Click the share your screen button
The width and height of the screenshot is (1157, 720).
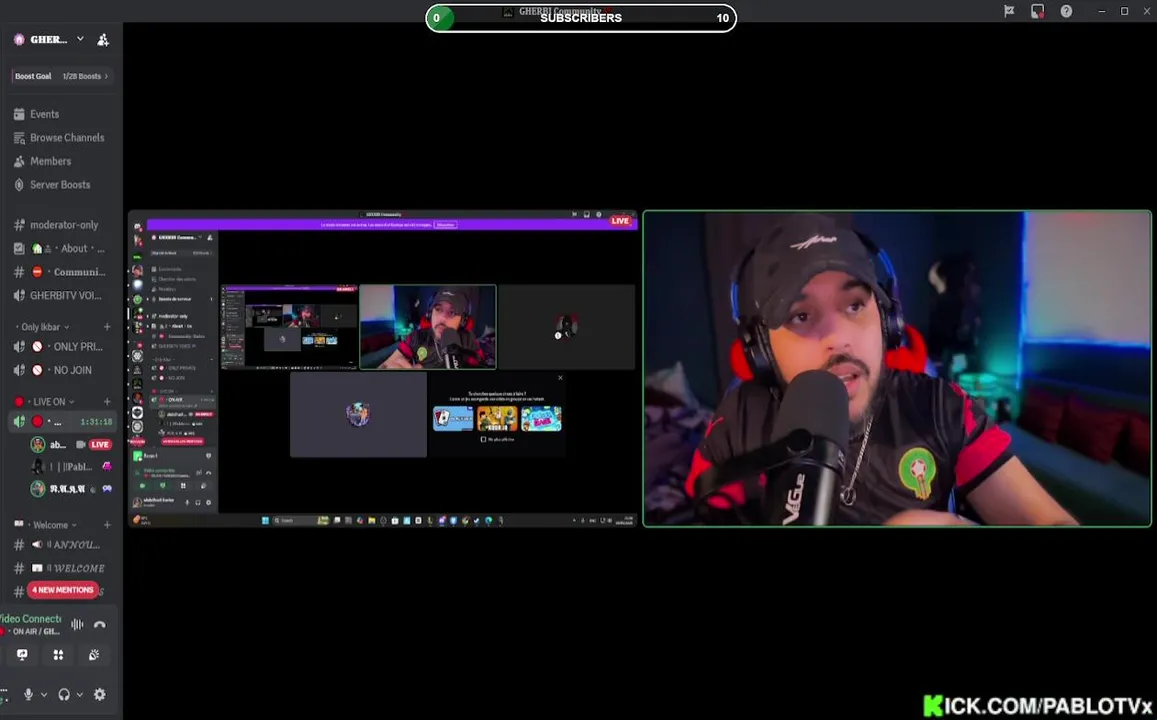point(22,655)
